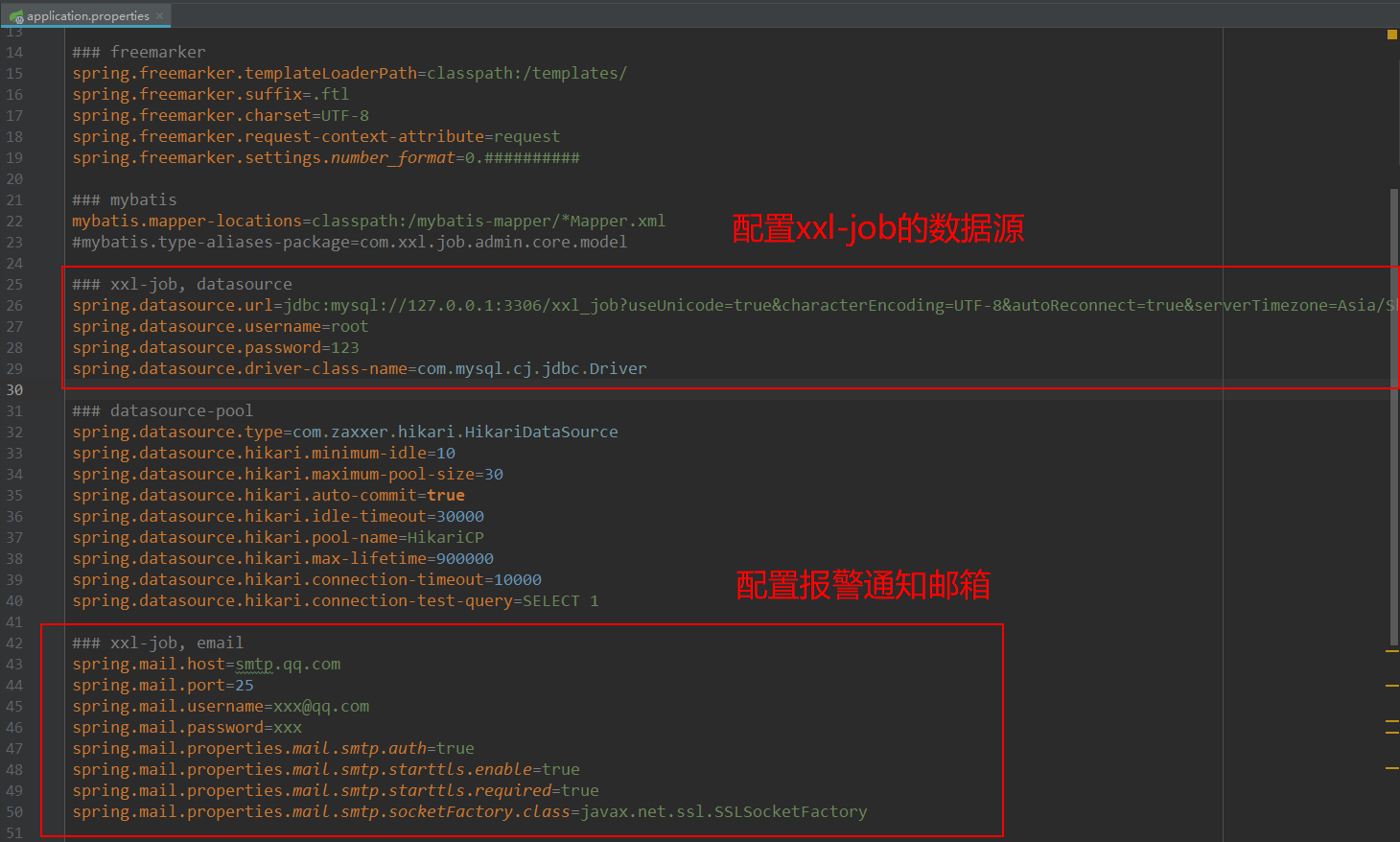Click the hikari.maximum-pool-size=30 line
Image resolution: width=1400 pixels, height=842 pixels.
pos(288,474)
